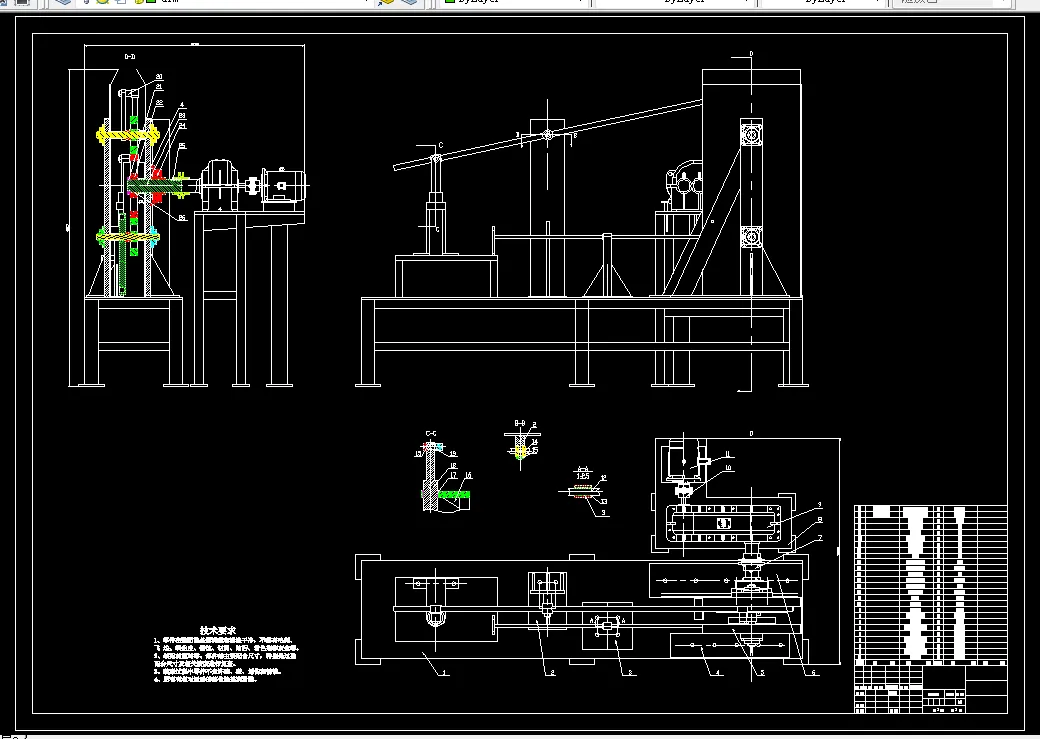Screen dimensions: 1040x739
Task: Click callout 25 beside the red bearing
Action: click(x=182, y=146)
